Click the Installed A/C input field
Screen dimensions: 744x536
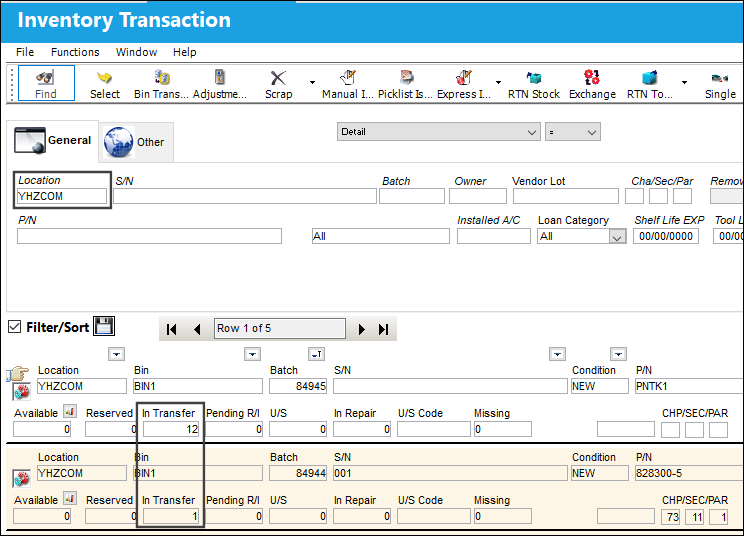coord(493,236)
